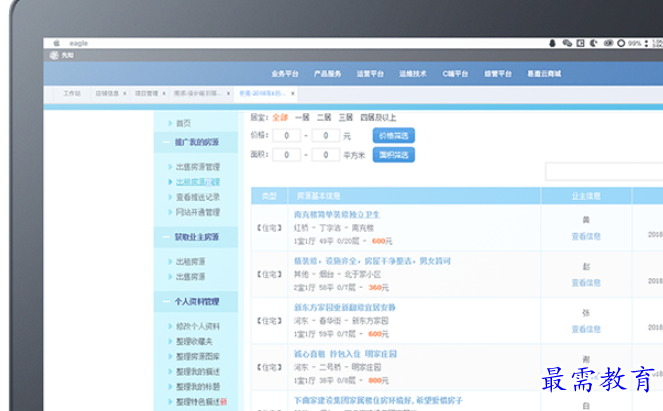Select the 四居及以上 room filter
The width and height of the screenshot is (663, 411).
click(379, 117)
